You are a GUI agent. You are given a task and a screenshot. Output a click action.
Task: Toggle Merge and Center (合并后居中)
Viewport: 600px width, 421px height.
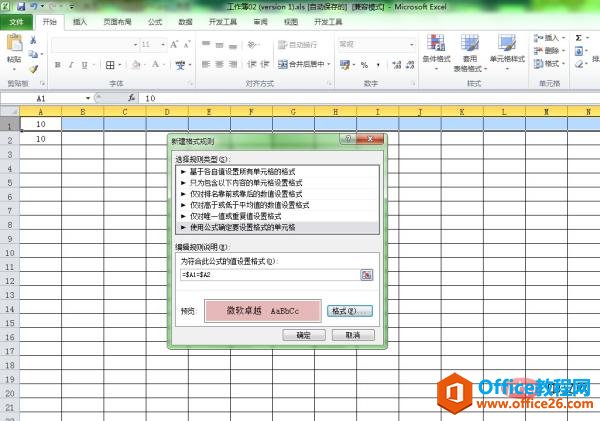click(301, 64)
